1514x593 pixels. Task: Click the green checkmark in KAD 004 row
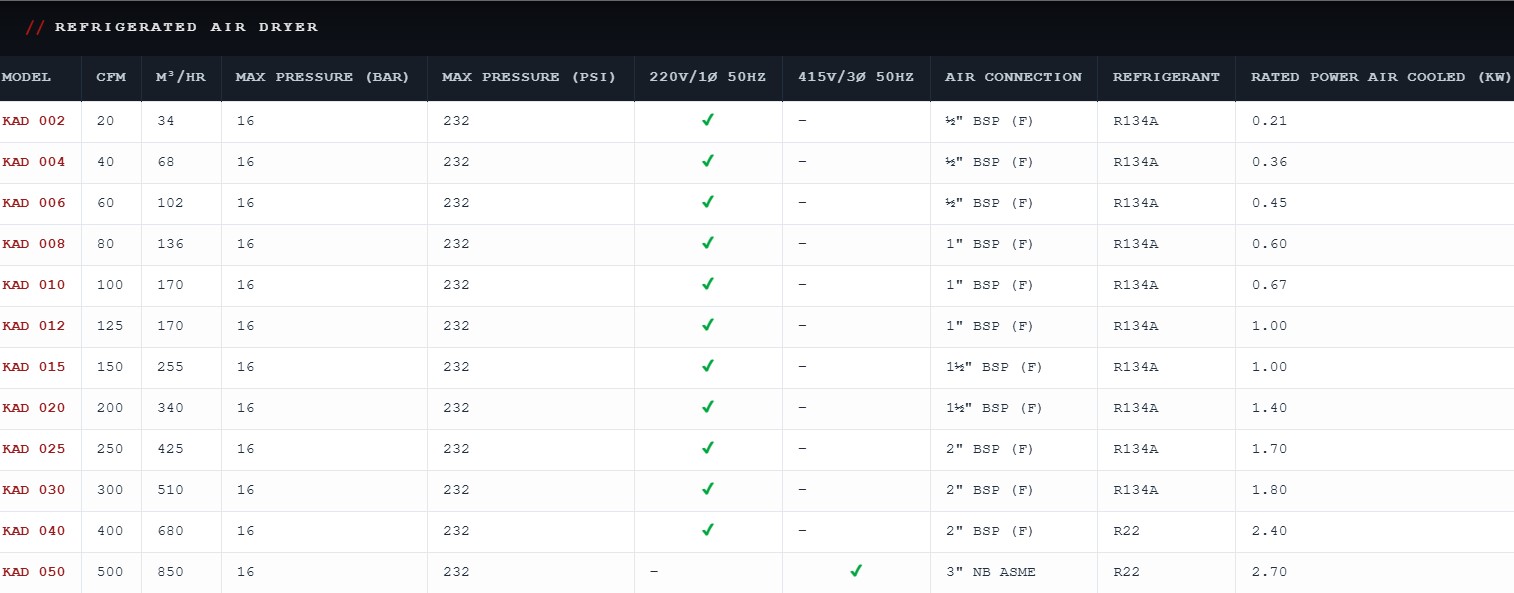click(x=708, y=161)
